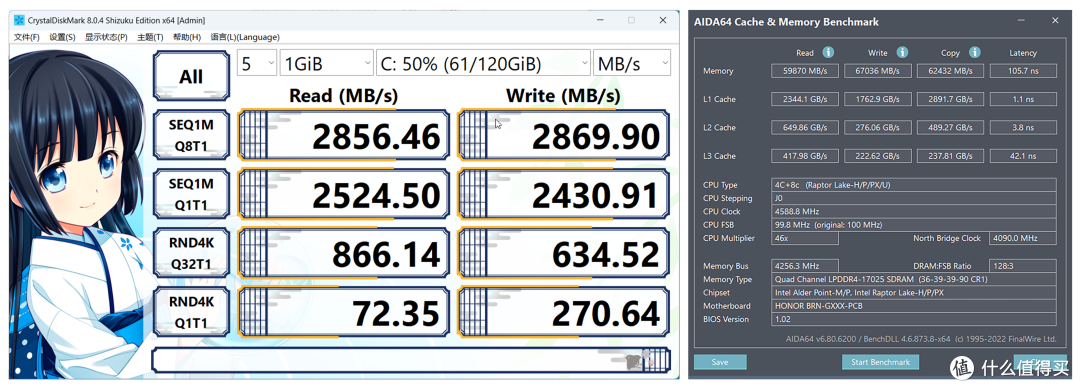Click L2 Cache latency value 3.8 ns

(1023, 127)
